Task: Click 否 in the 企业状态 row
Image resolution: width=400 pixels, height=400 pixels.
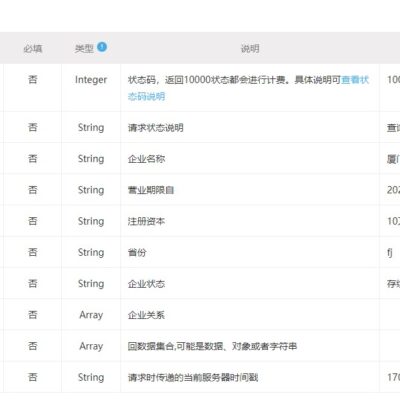Action: [33, 284]
